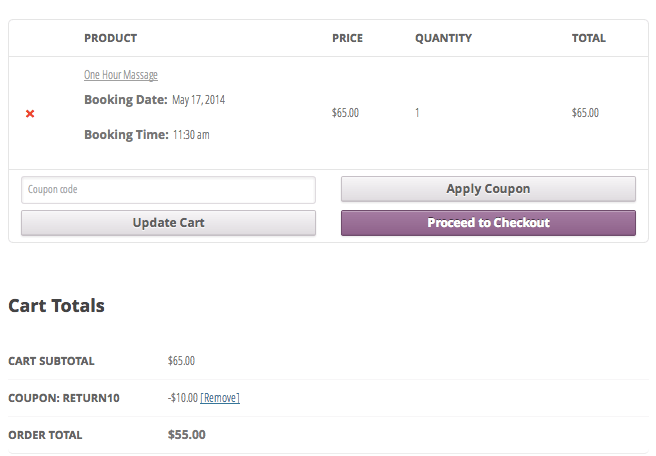This screenshot has width=656, height=456.
Task: Select the ORDER TOTAL label
Action: pos(45,435)
